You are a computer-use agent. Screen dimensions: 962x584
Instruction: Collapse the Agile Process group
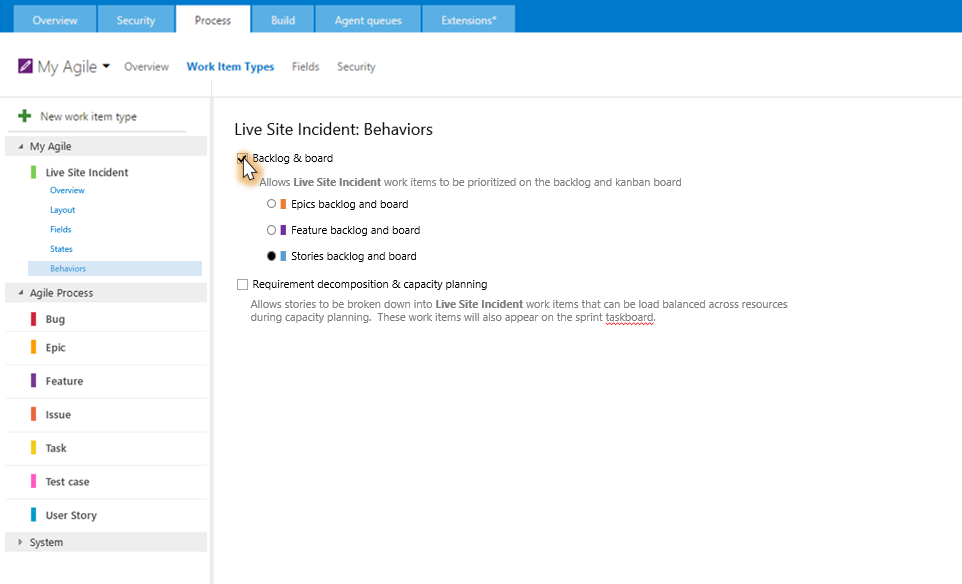pos(20,293)
